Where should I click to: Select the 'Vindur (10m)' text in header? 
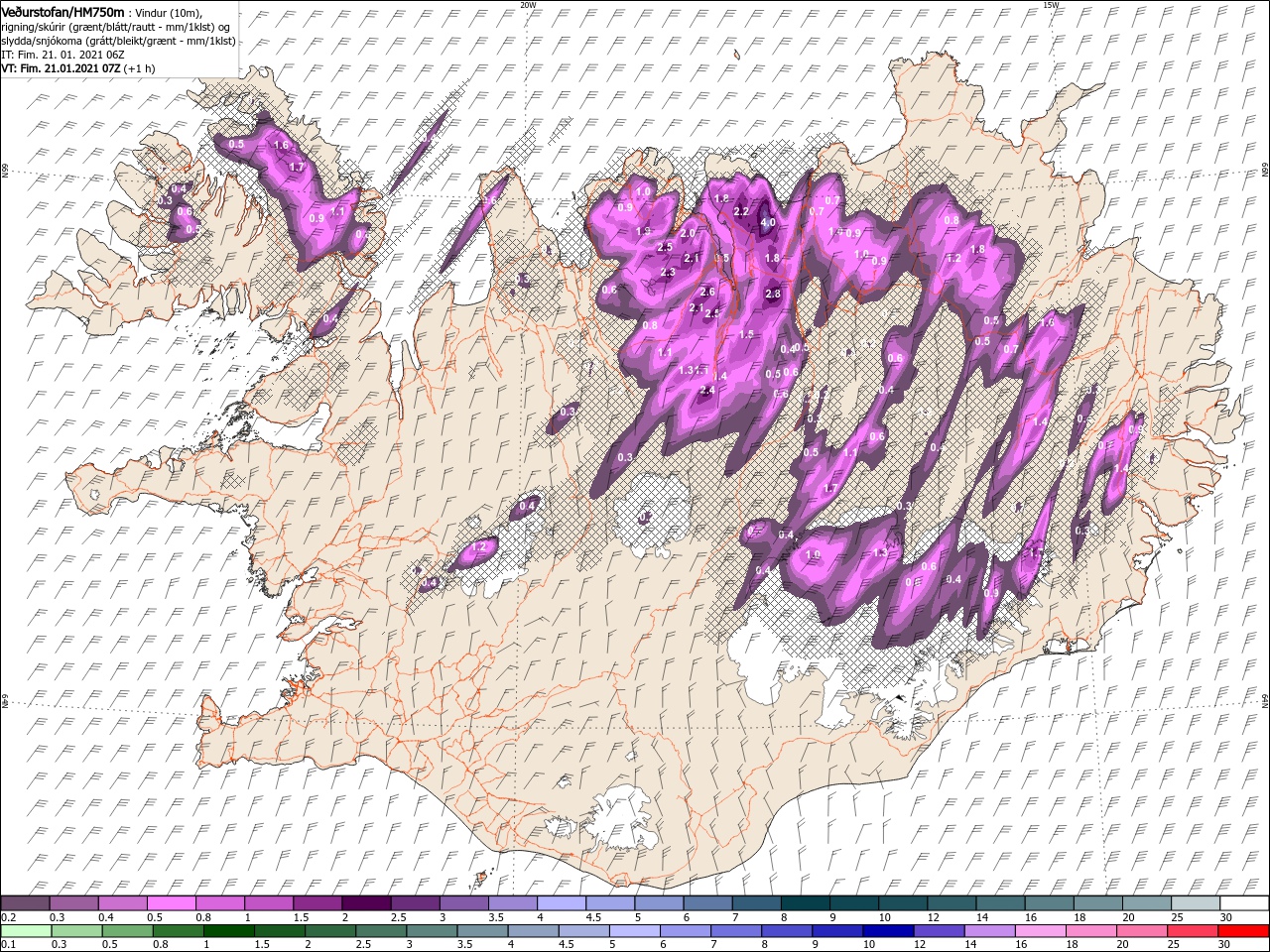click(169, 12)
